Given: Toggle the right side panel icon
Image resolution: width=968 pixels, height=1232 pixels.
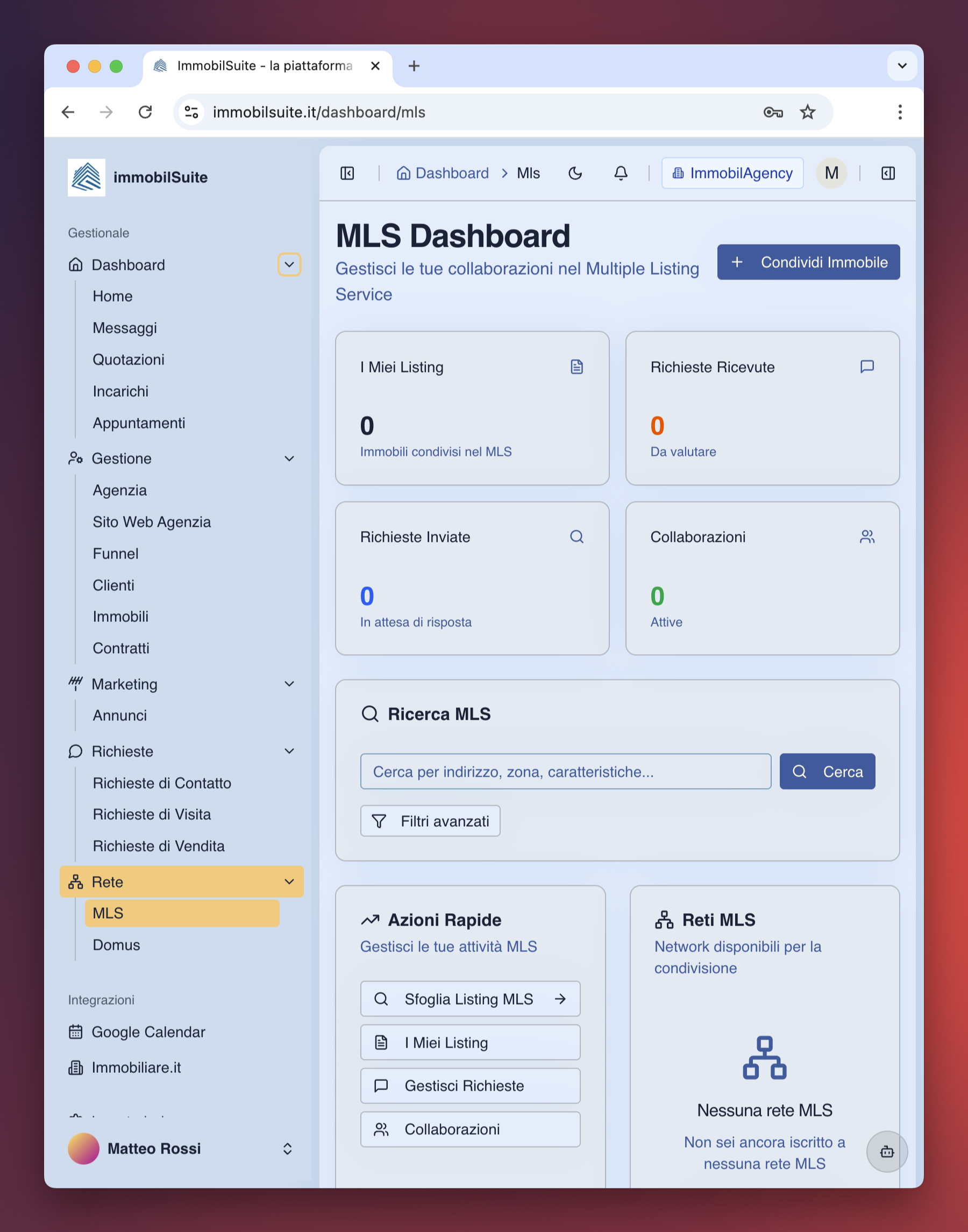Looking at the screenshot, I should coord(887,173).
